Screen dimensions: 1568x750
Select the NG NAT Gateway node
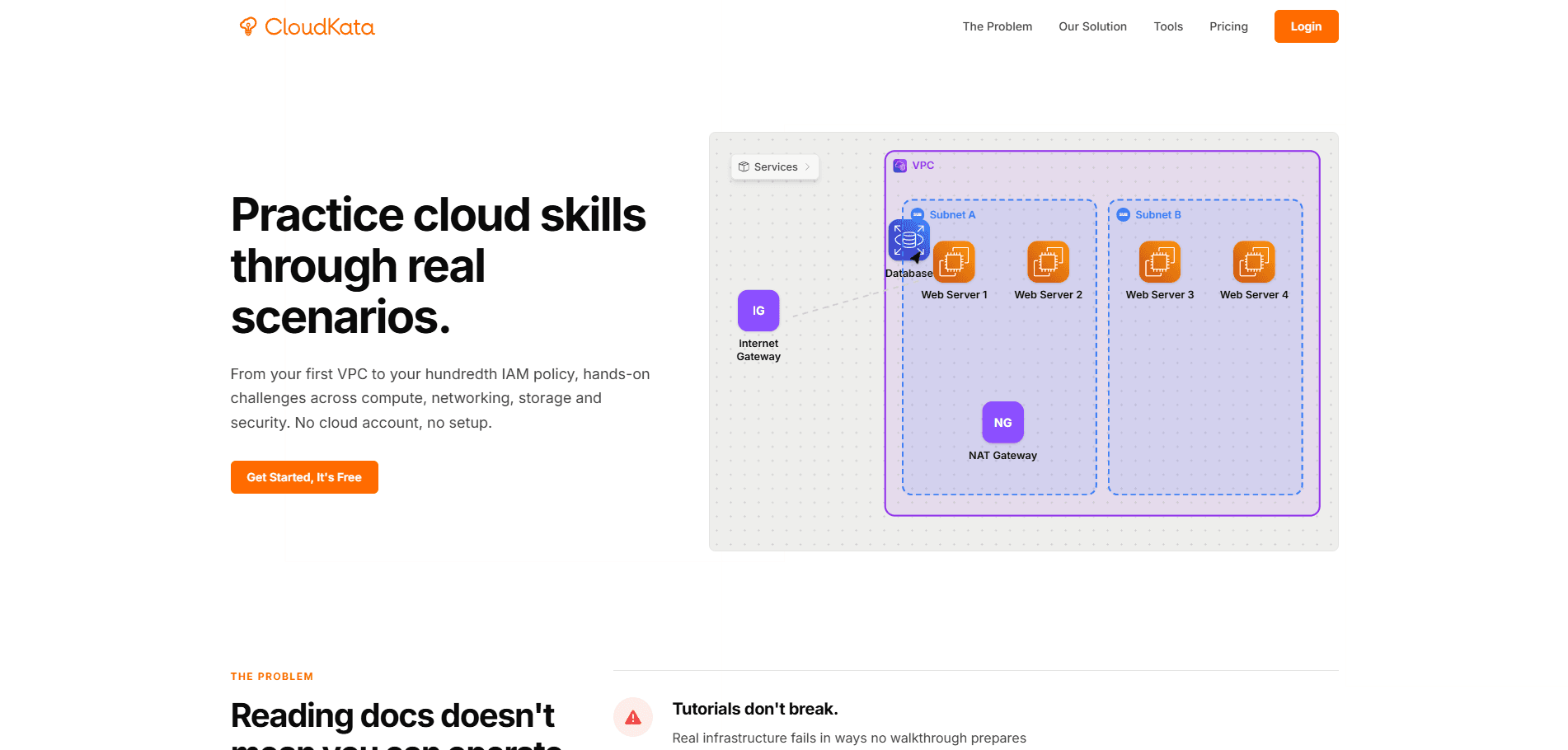click(1002, 422)
